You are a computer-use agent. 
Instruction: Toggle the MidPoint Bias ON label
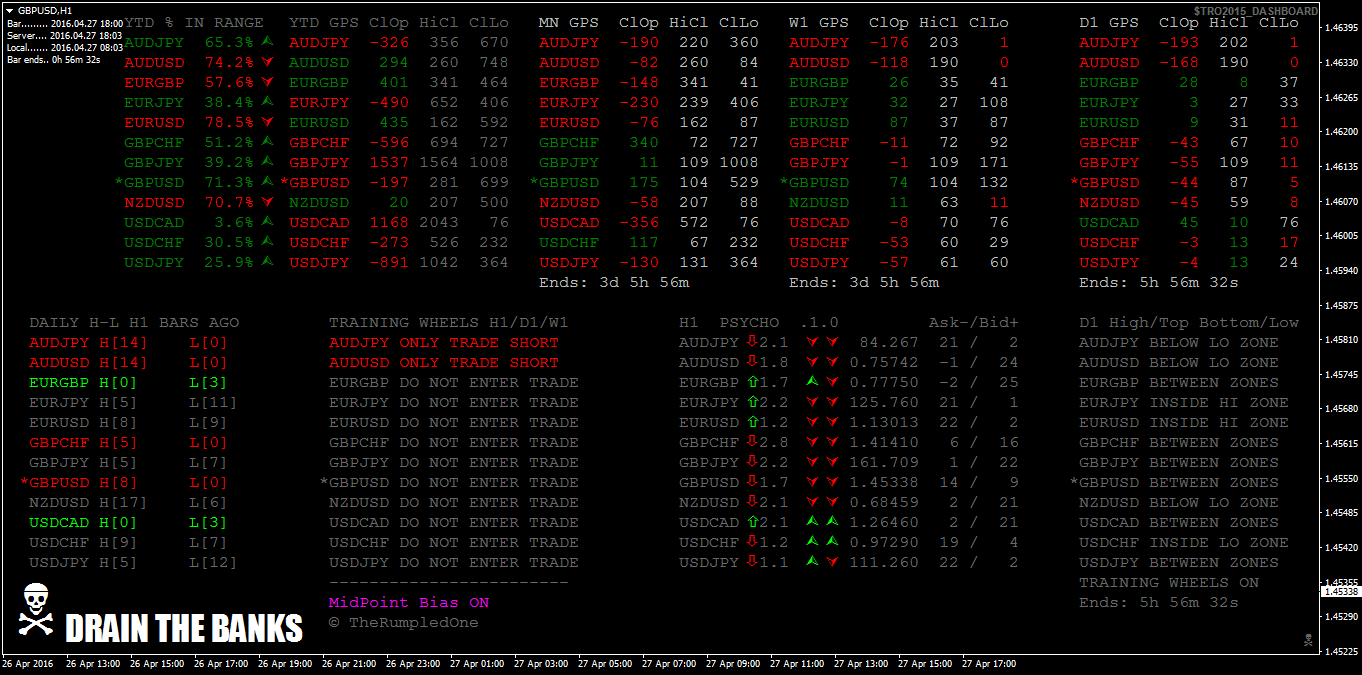tap(409, 603)
